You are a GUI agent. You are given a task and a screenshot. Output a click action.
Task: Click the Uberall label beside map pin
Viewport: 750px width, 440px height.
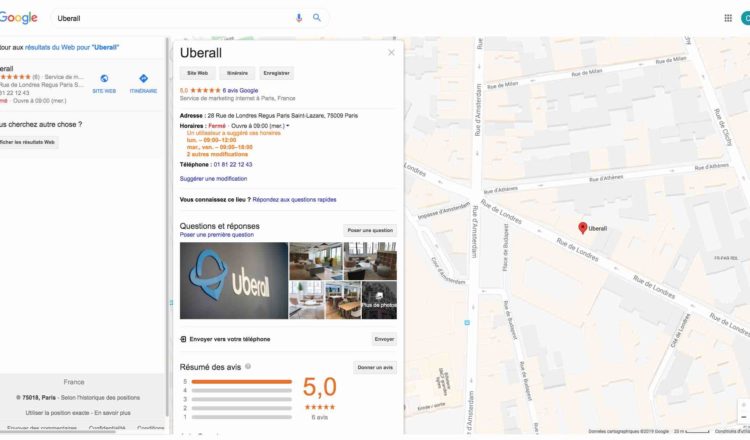[598, 229]
